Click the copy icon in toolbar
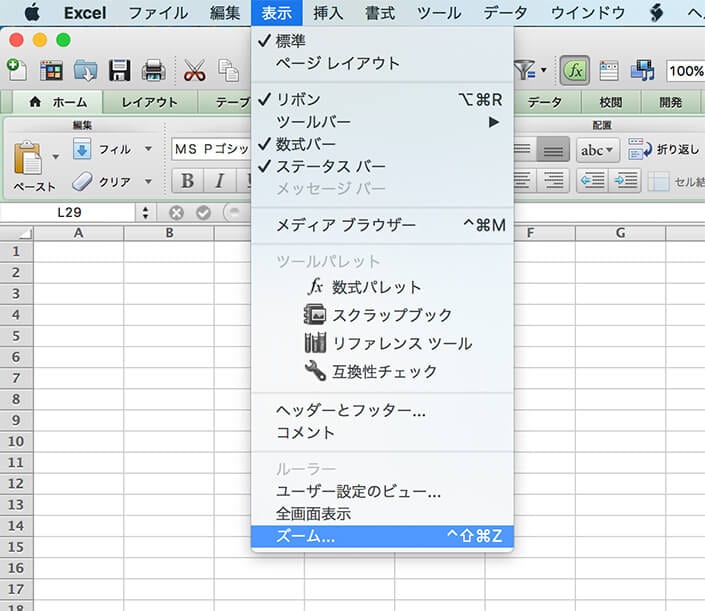This screenshot has width=705, height=611. pos(228,70)
